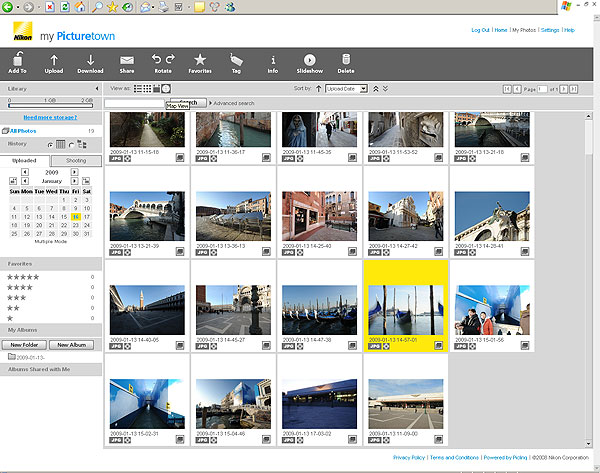Go to the last page of results
Image resolution: width=600 pixels, height=473 pixels.
click(573, 89)
